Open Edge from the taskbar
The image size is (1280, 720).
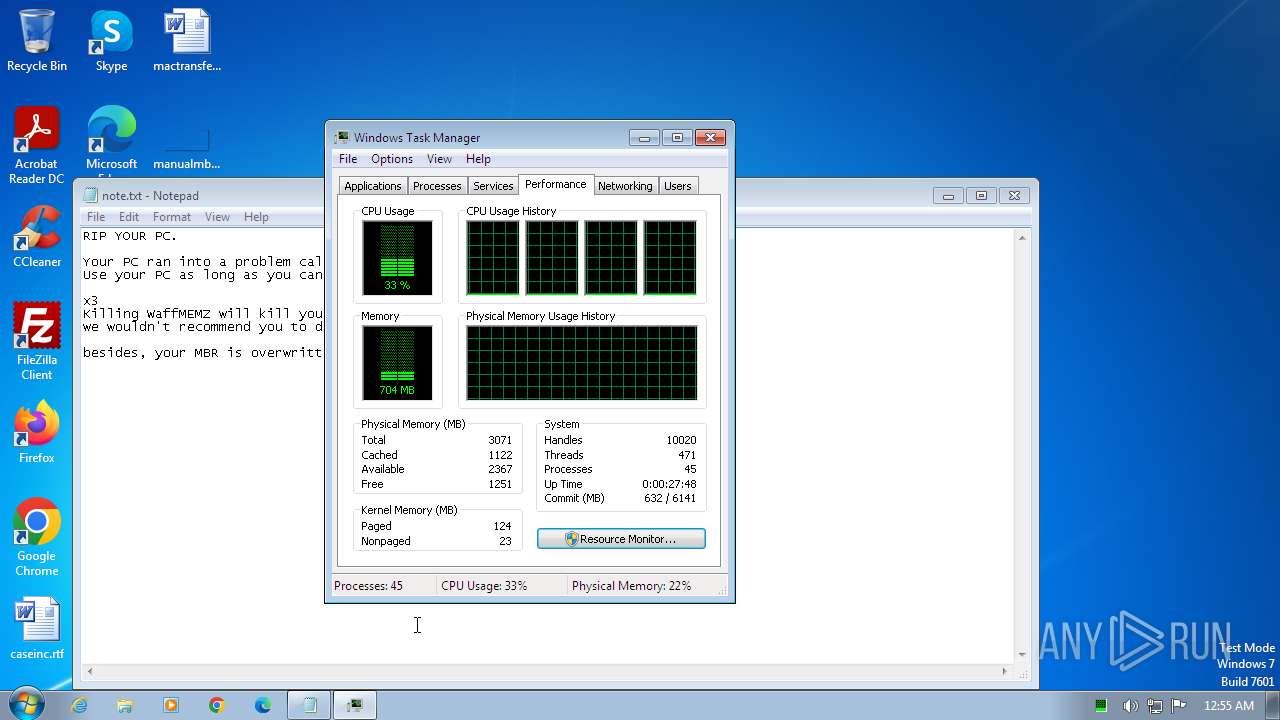tap(263, 705)
